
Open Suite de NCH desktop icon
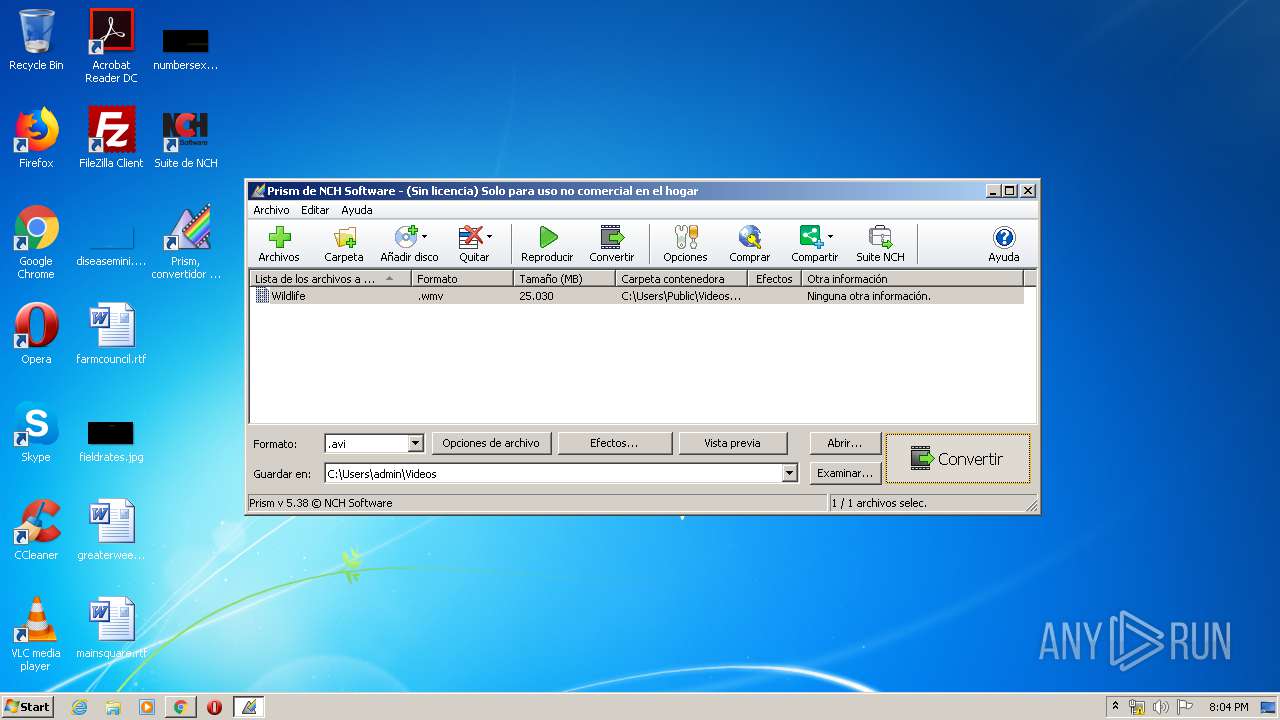point(186,138)
